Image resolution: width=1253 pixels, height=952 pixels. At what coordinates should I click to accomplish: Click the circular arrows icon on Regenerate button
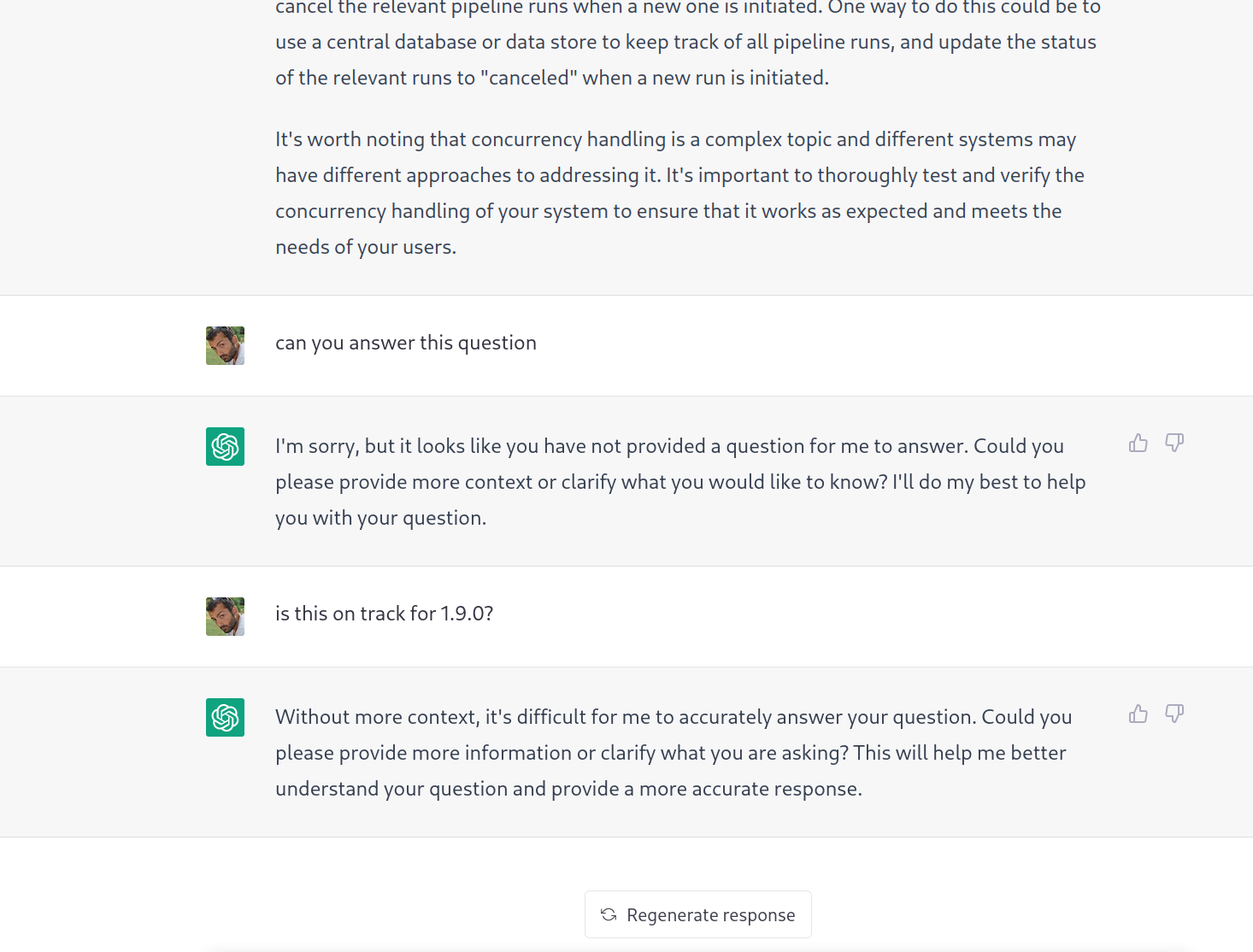(x=609, y=914)
